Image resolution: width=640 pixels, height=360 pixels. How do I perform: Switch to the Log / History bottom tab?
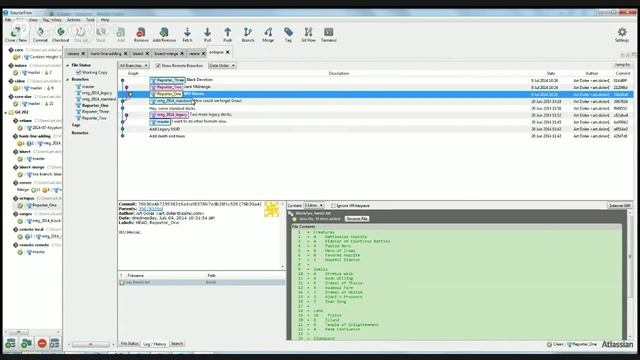(155, 344)
